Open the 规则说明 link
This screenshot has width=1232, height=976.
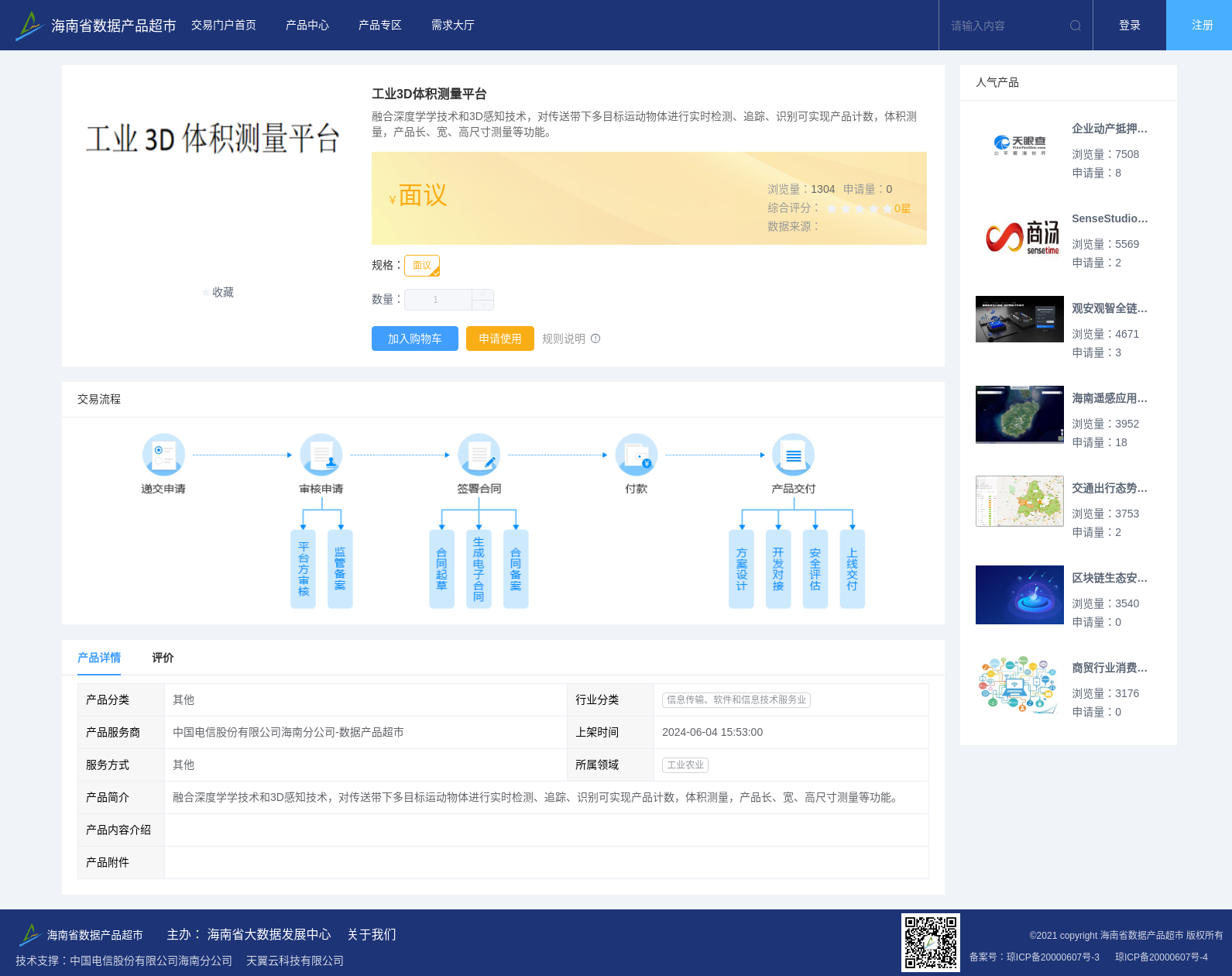pos(564,339)
